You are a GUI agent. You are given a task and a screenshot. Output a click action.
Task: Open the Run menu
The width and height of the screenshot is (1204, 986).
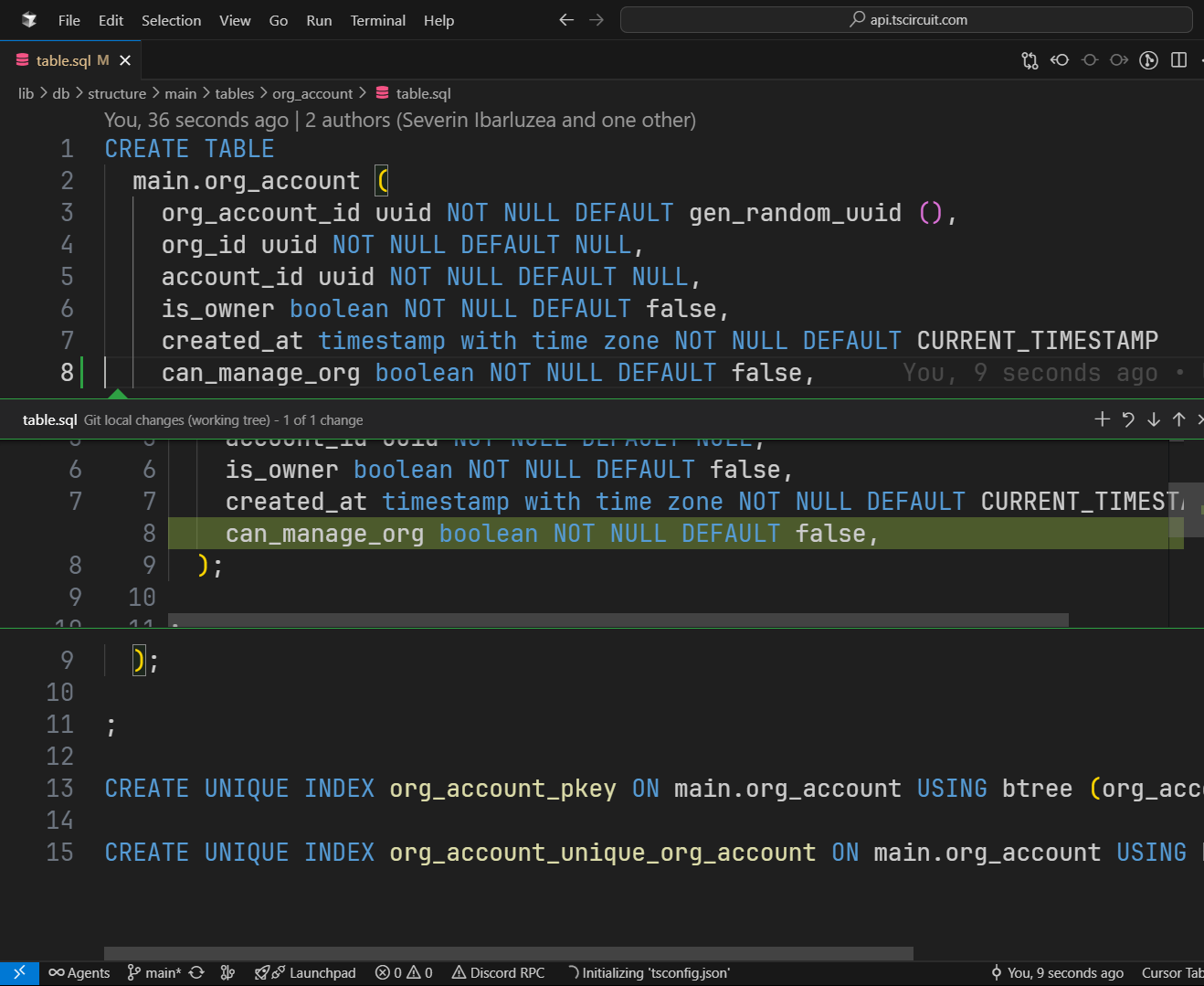coord(320,20)
